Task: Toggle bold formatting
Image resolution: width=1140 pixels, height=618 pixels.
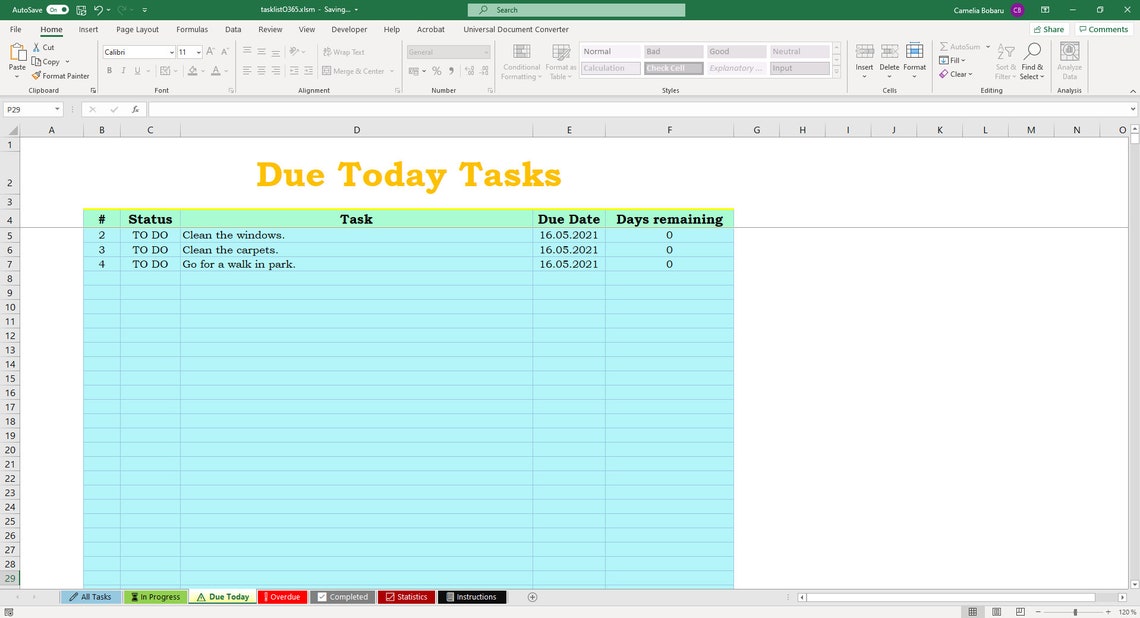Action: point(109,70)
